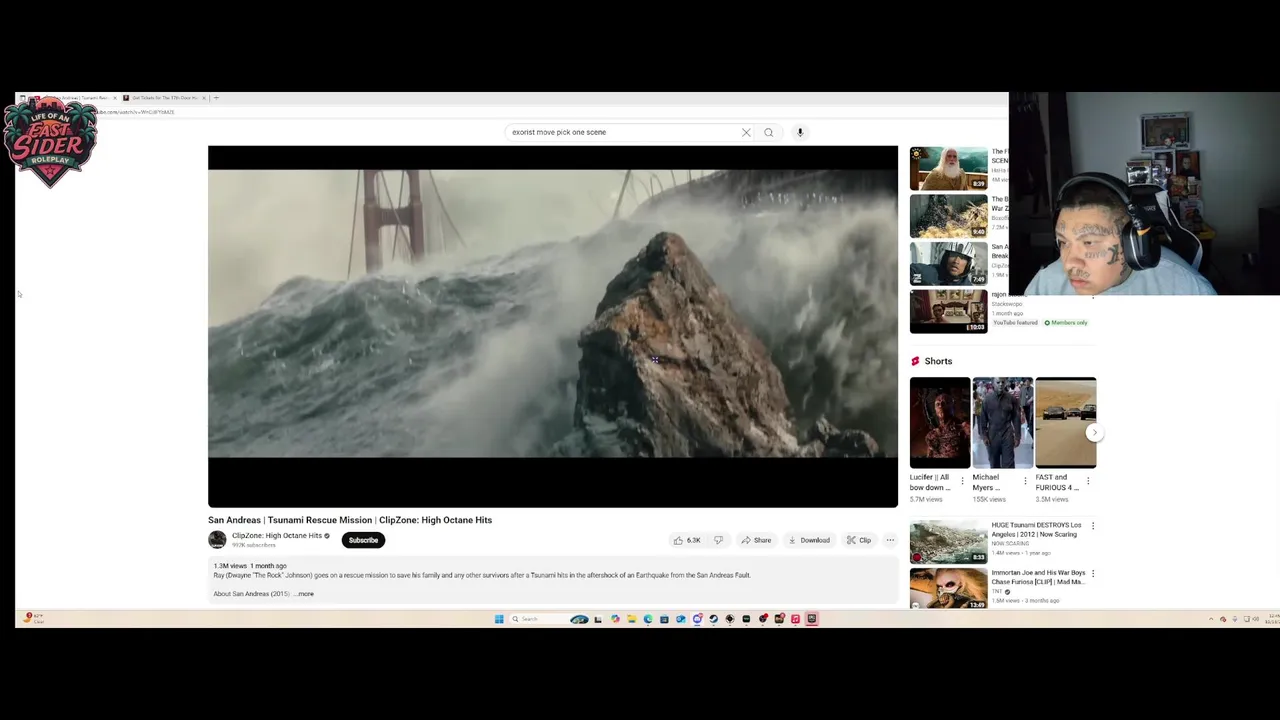Click the Members only badge
The width and height of the screenshot is (1280, 720).
coord(1066,323)
